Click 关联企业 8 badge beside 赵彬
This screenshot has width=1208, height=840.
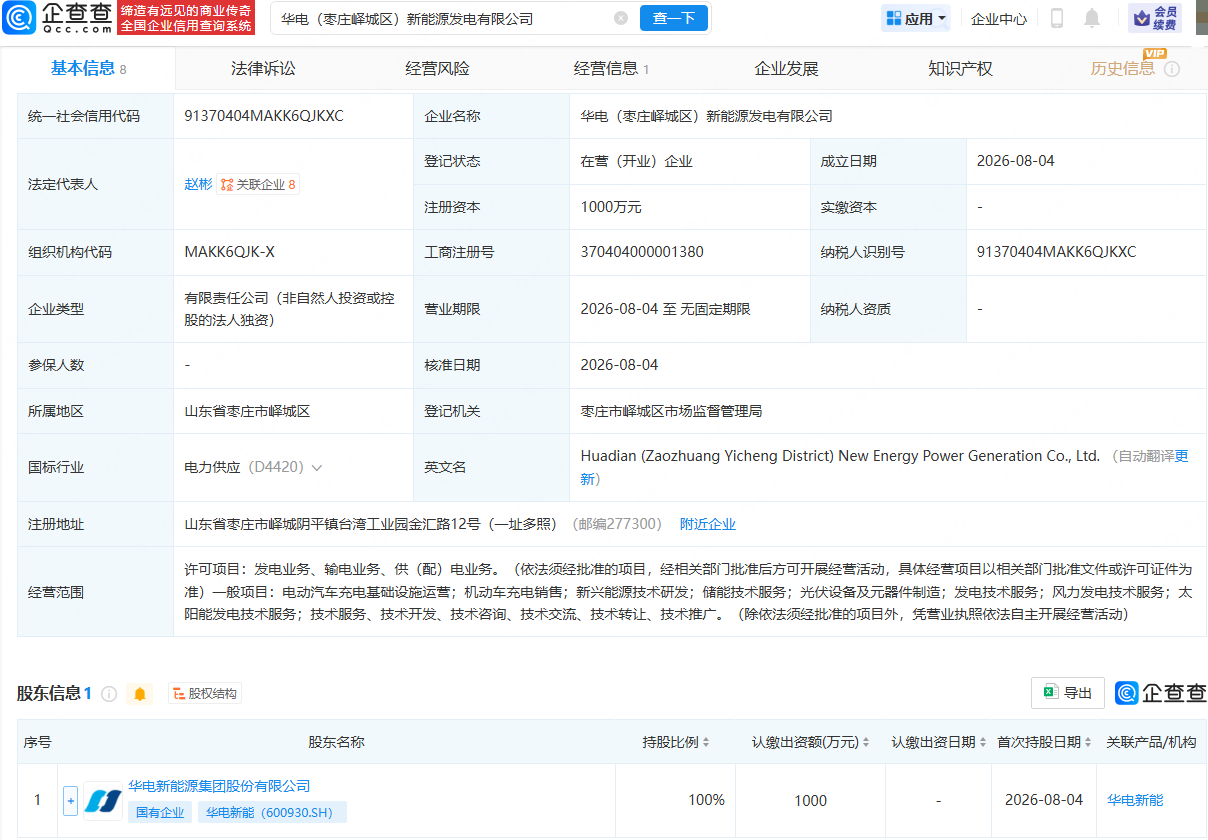click(x=258, y=184)
